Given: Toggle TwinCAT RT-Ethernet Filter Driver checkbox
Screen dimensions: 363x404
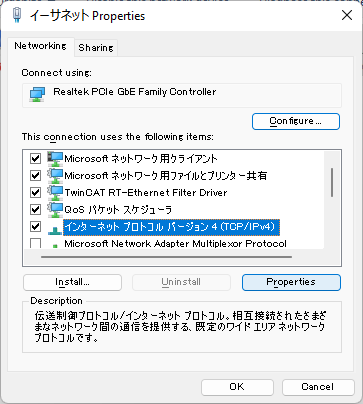Looking at the screenshot, I should tap(35, 193).
